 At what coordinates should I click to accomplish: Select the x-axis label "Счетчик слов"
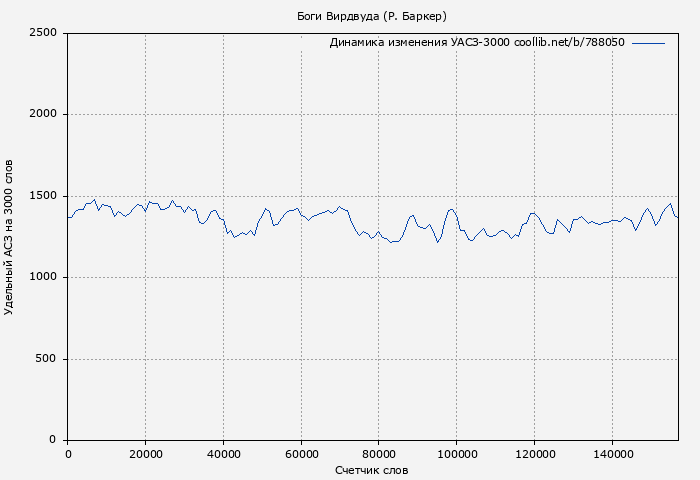[372, 470]
